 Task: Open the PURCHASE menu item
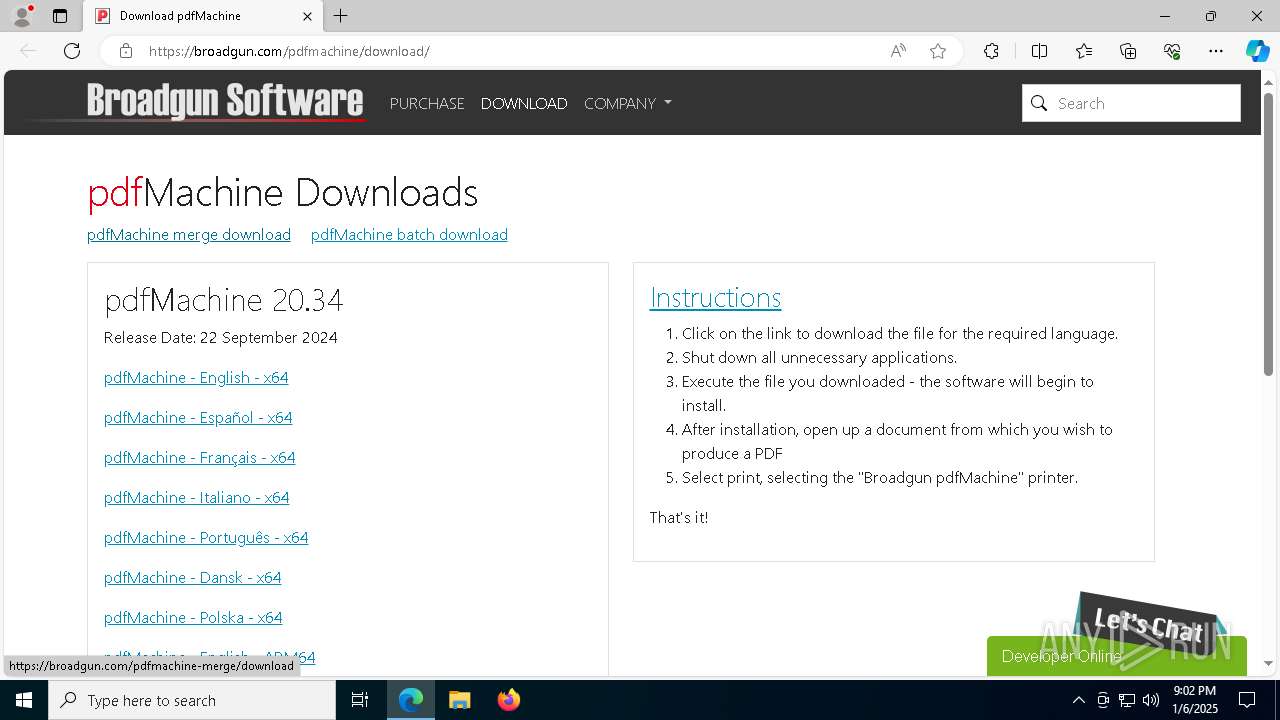tap(427, 103)
